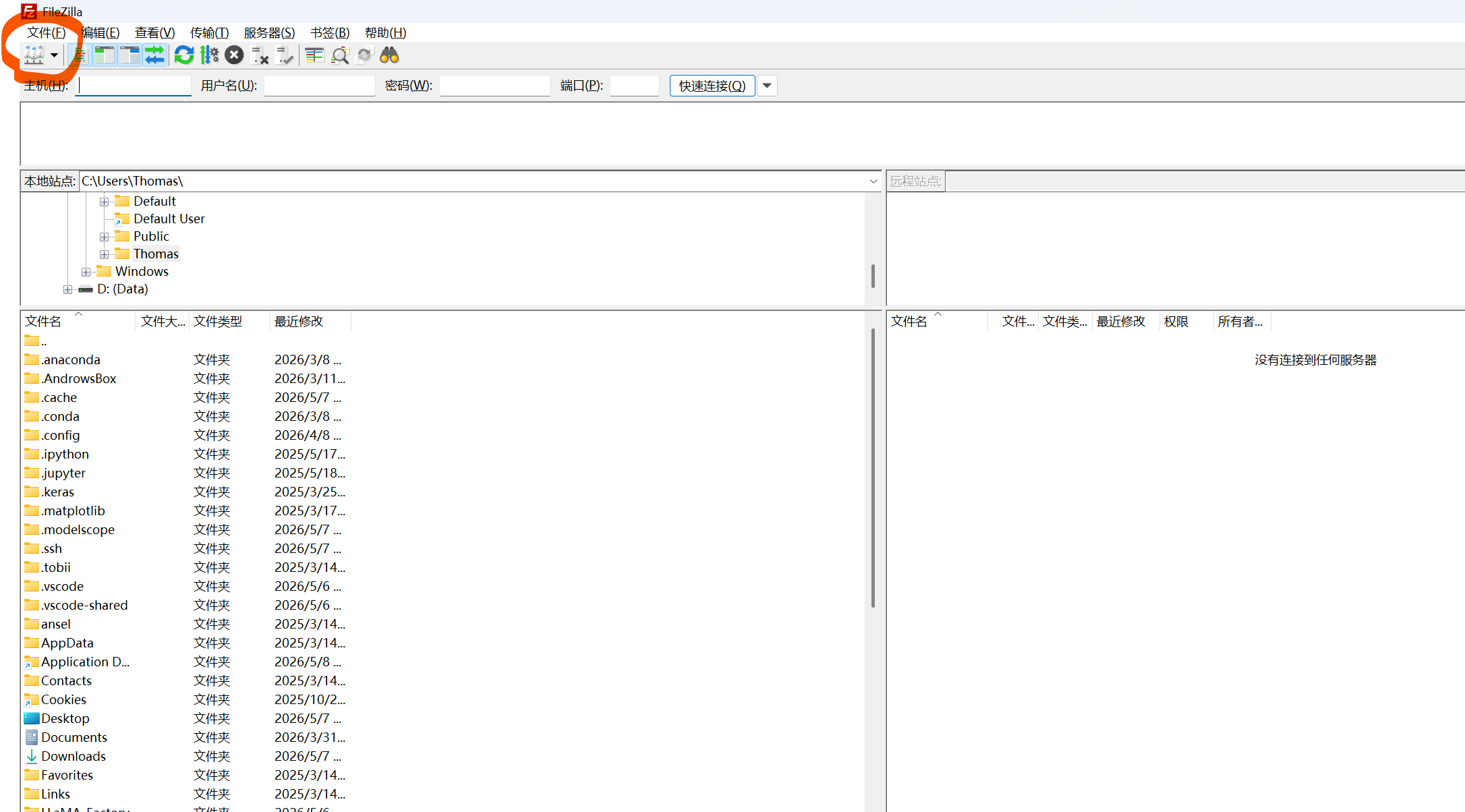Select the Desktop folder
Image resolution: width=1465 pixels, height=812 pixels.
(x=65, y=718)
